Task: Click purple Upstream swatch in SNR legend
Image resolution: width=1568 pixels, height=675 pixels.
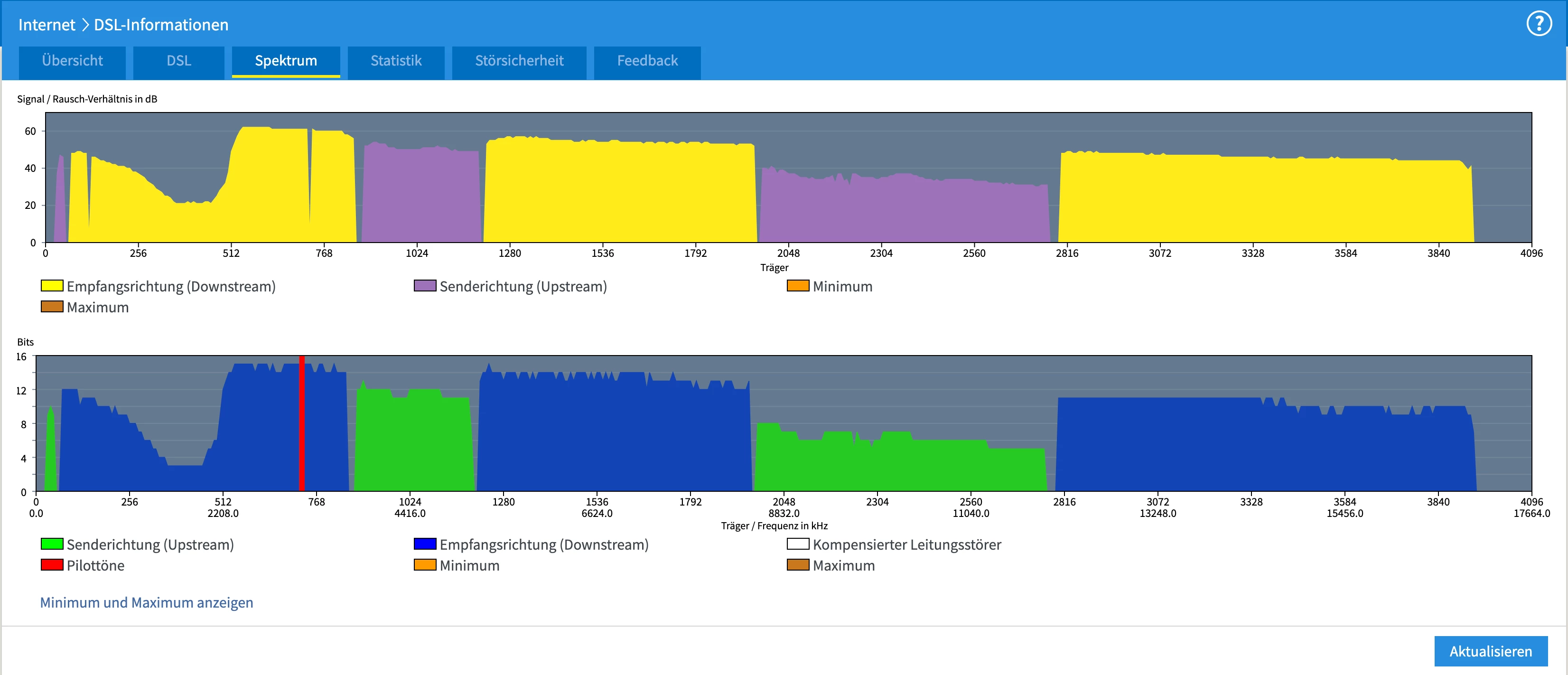Action: pos(425,285)
